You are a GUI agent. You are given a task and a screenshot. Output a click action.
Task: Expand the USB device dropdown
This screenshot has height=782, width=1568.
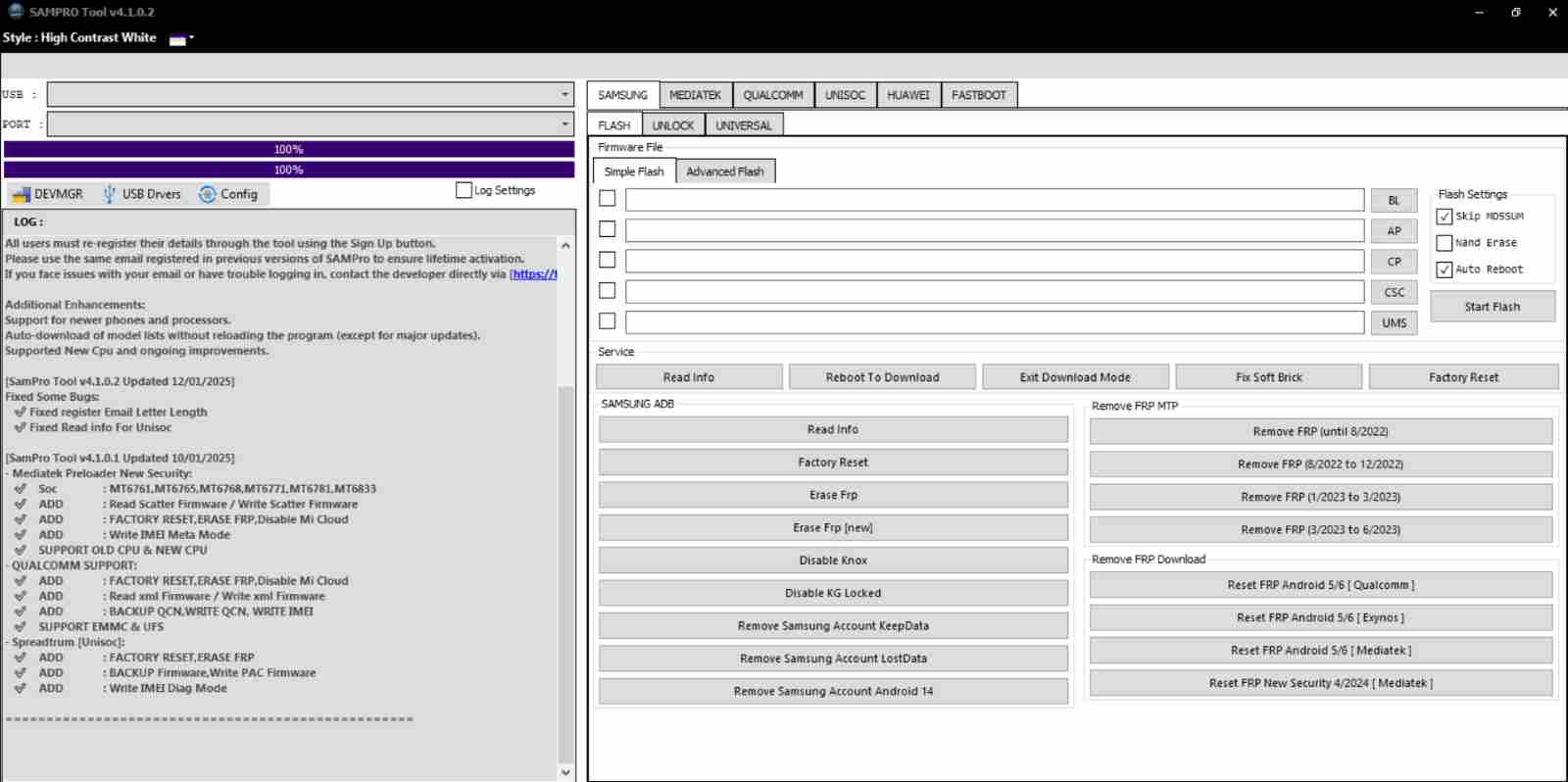[x=564, y=95]
